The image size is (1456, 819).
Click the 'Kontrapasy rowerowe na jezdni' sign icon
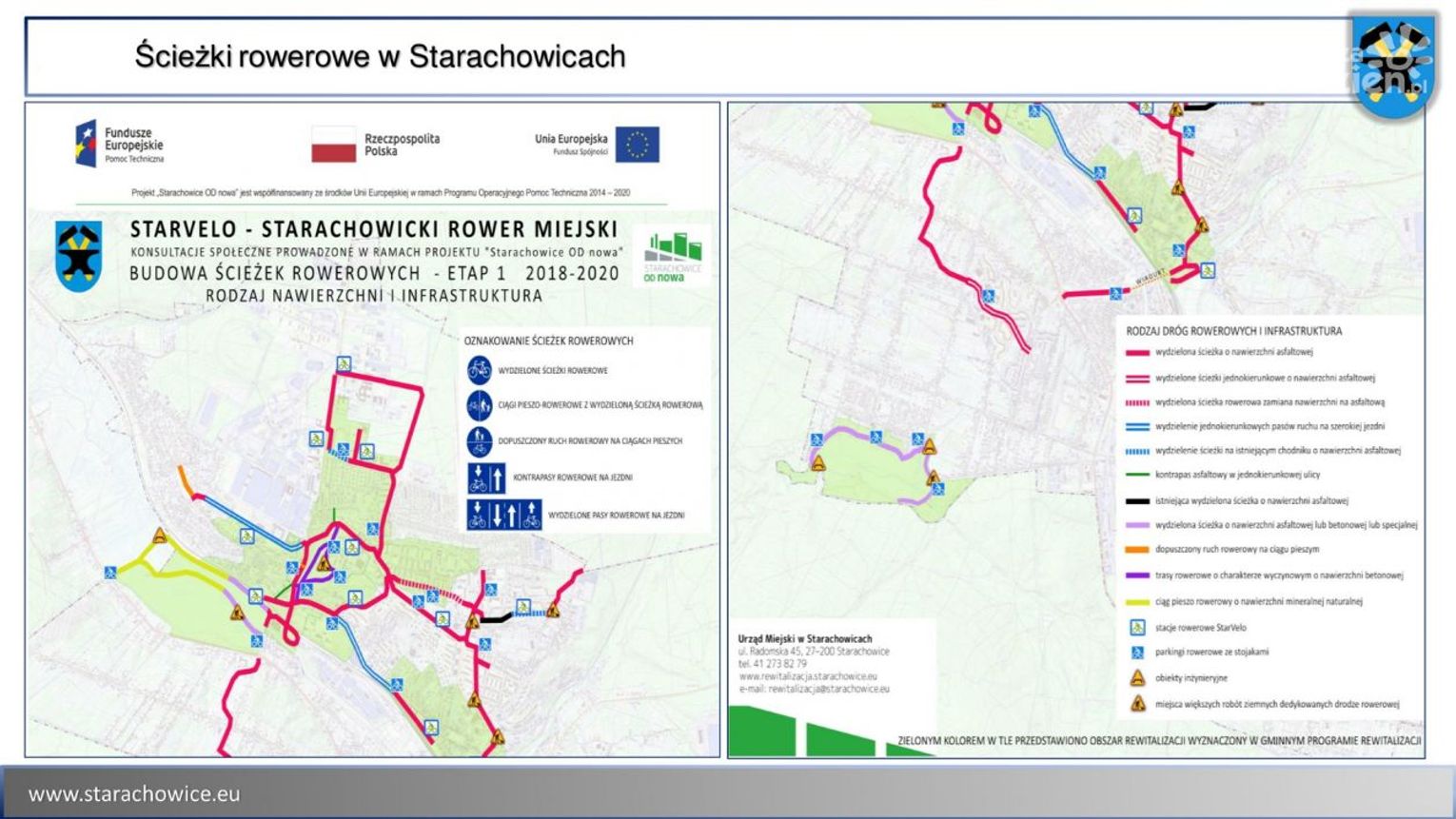coord(486,478)
